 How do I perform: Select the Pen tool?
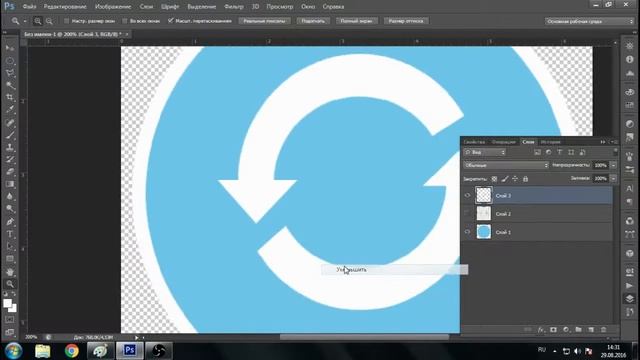(10, 222)
